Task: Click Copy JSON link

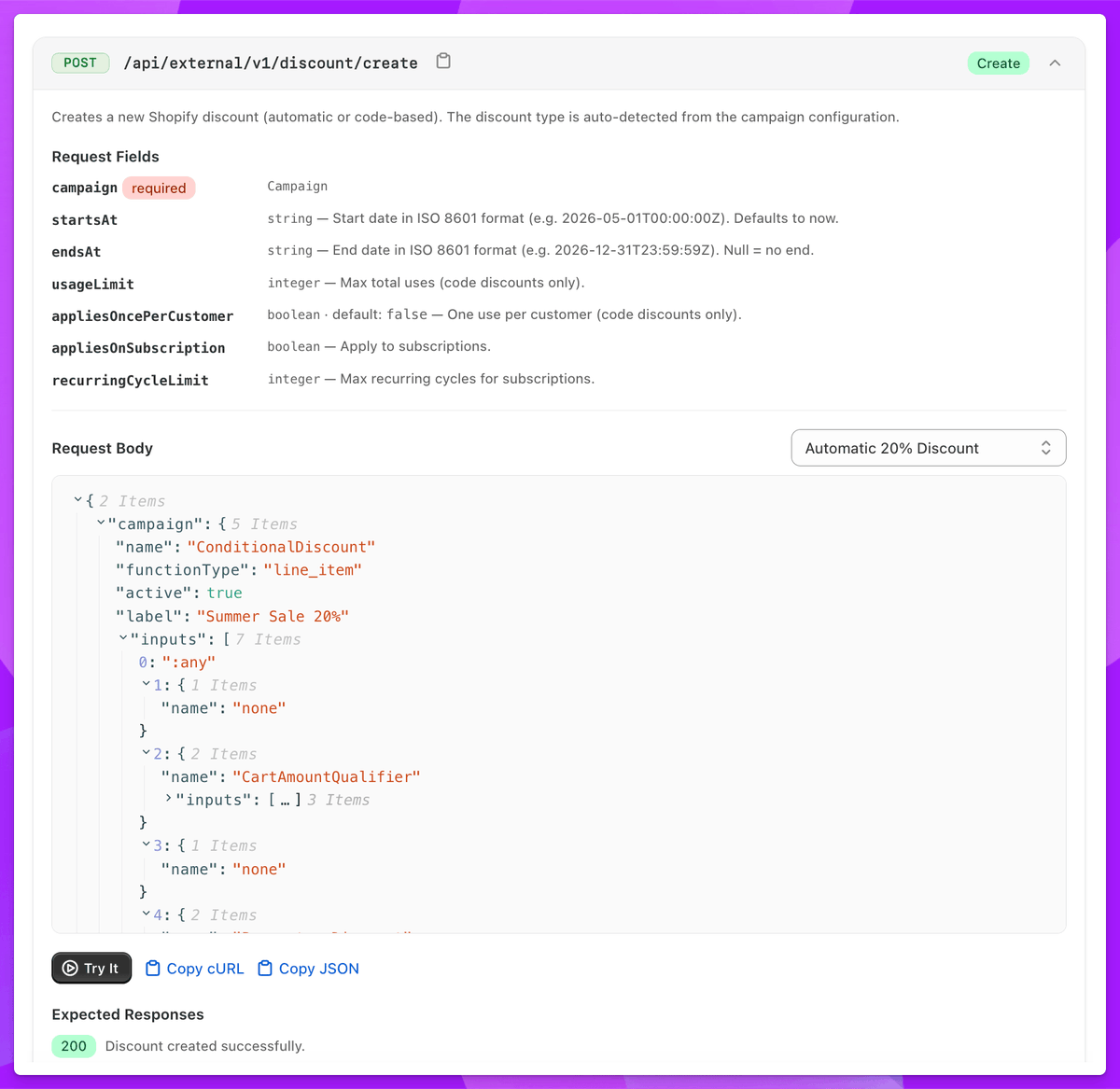Action: point(318,969)
